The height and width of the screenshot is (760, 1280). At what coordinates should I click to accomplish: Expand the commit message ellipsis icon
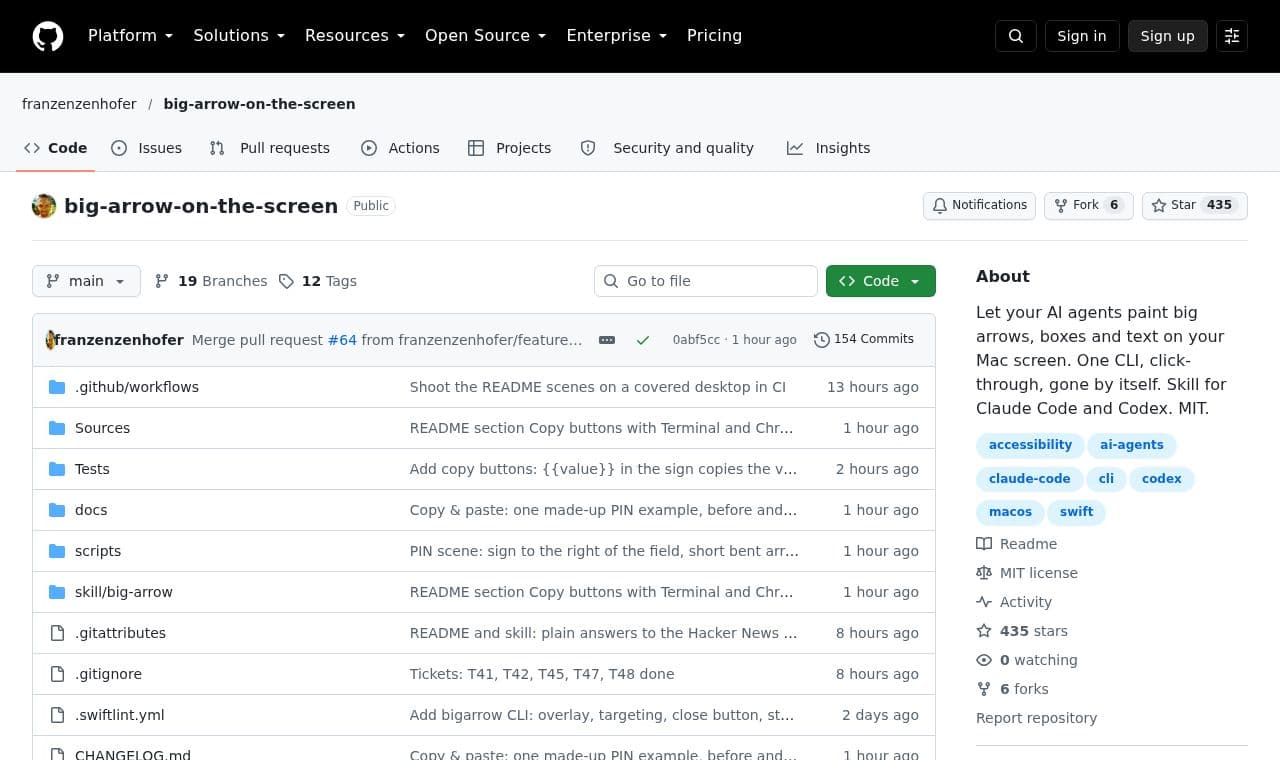point(607,340)
